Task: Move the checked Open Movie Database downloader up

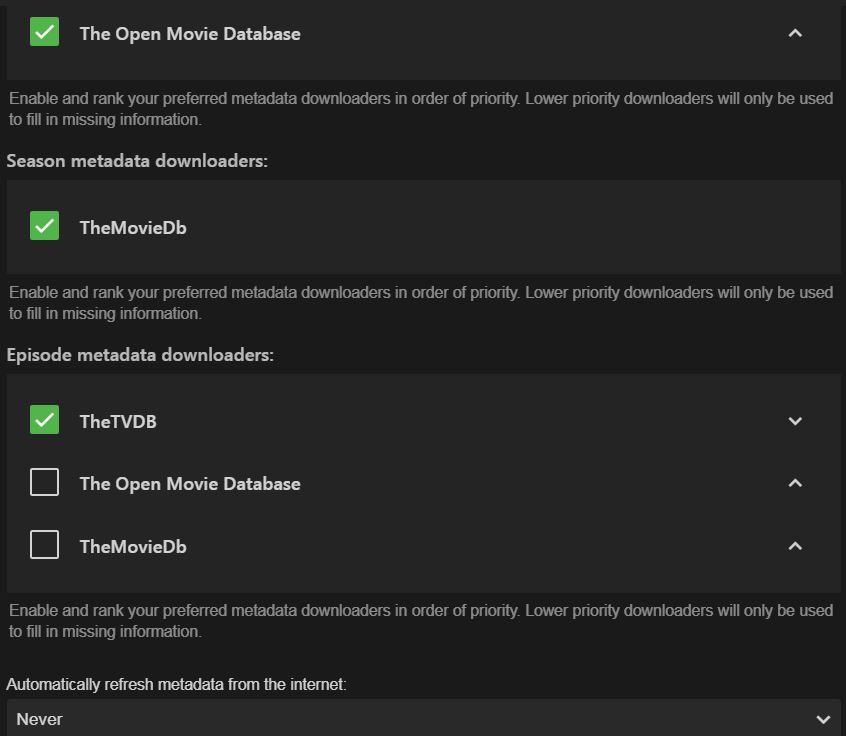Action: click(795, 33)
